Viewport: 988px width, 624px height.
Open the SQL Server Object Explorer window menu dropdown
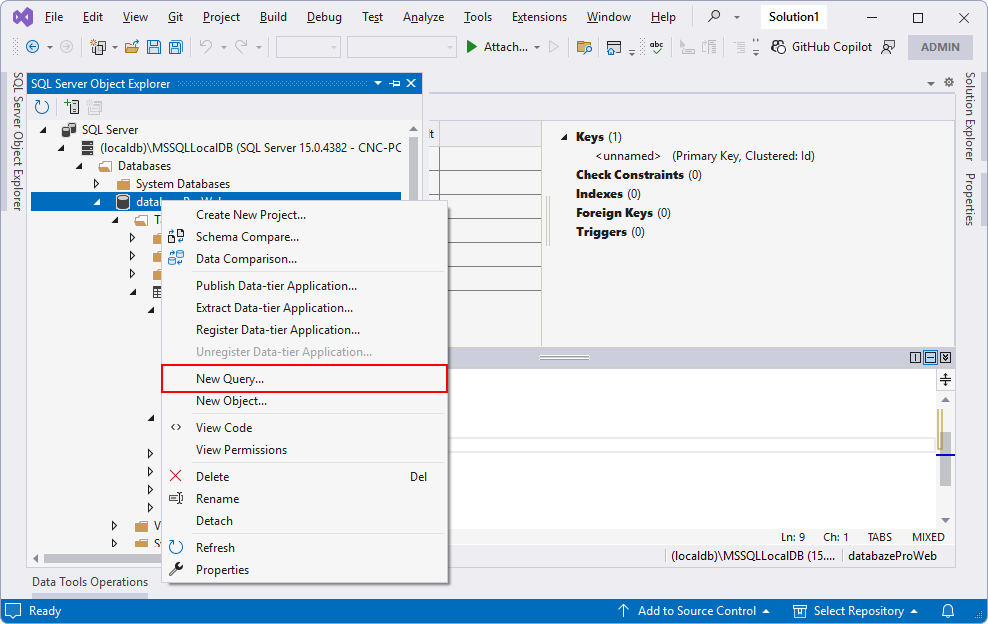click(x=378, y=83)
